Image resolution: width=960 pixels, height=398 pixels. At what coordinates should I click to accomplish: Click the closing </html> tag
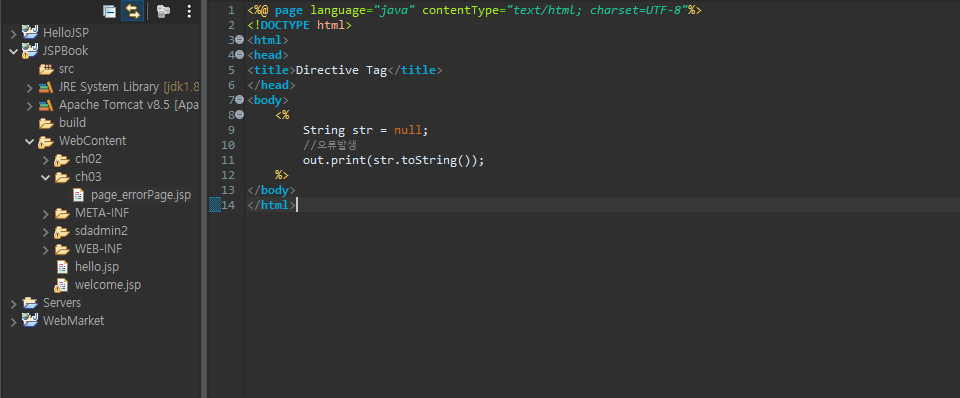[x=272, y=205]
